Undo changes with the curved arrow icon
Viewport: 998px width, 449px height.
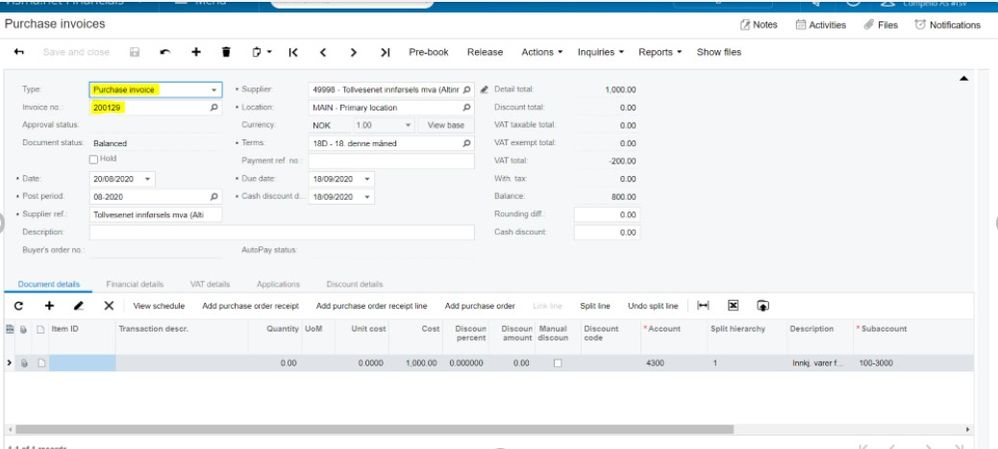pos(165,52)
